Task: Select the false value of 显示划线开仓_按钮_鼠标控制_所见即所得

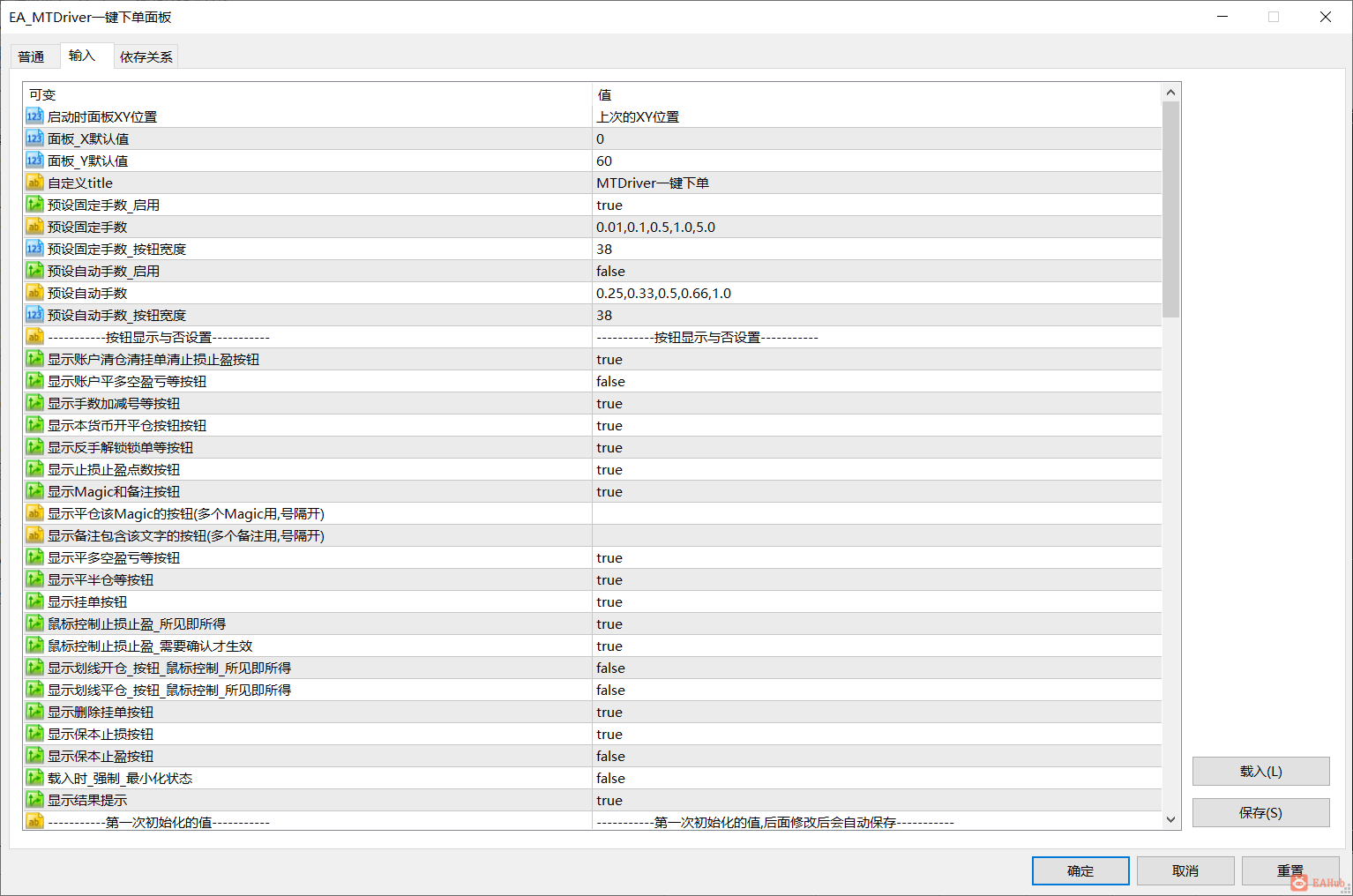Action: coord(610,668)
